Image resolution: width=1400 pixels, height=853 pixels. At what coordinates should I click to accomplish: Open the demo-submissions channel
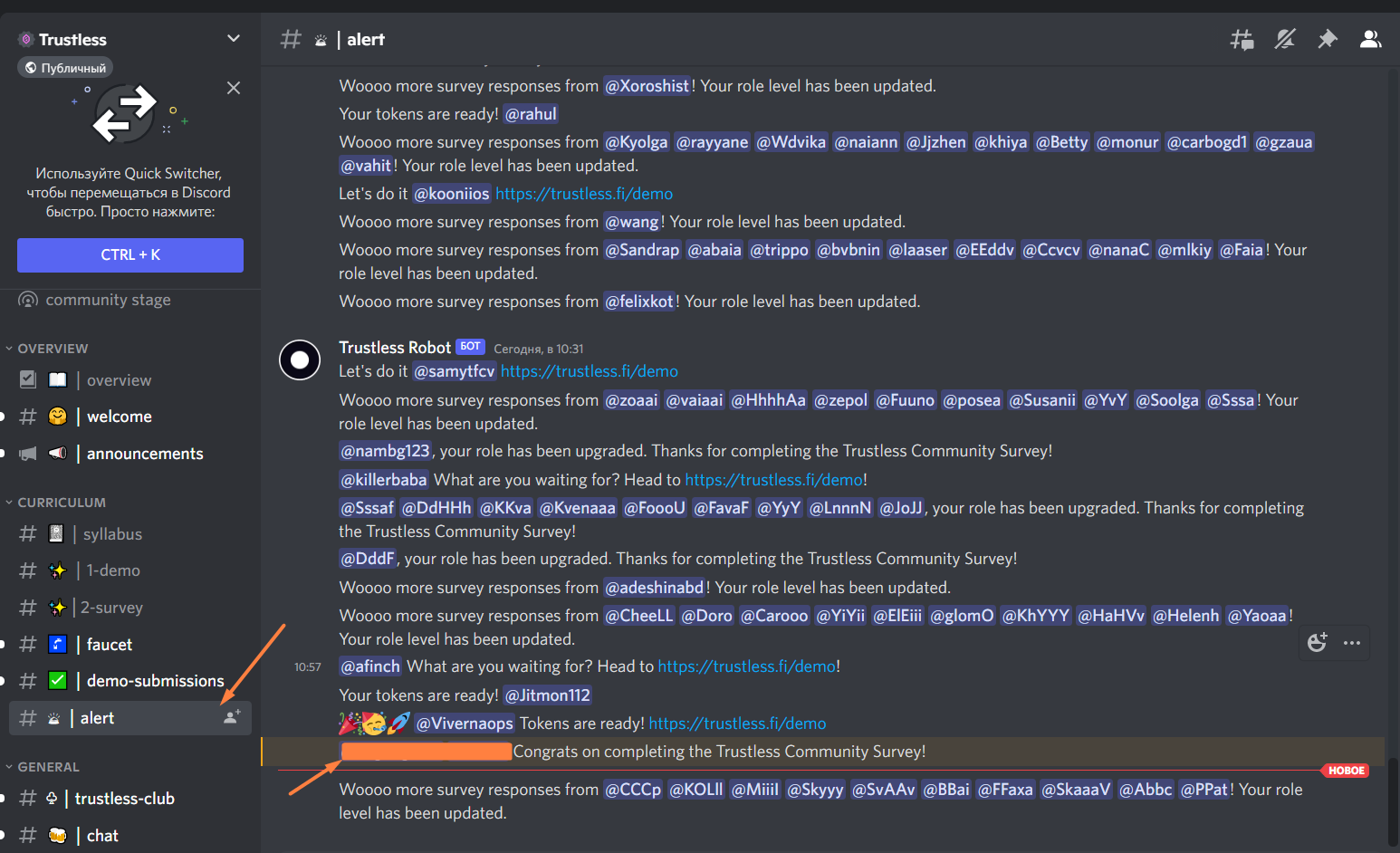pos(129,681)
